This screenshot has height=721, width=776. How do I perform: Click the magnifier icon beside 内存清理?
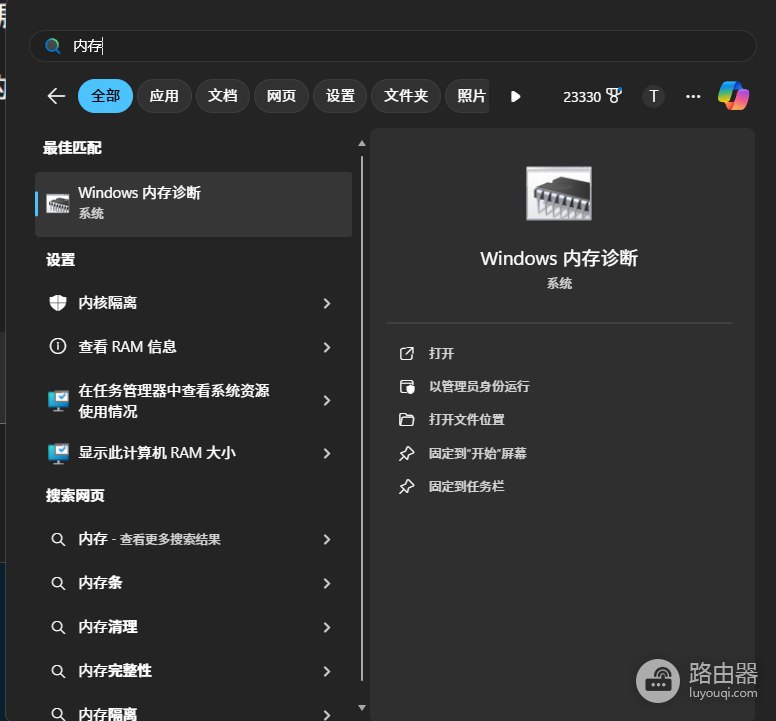point(58,627)
